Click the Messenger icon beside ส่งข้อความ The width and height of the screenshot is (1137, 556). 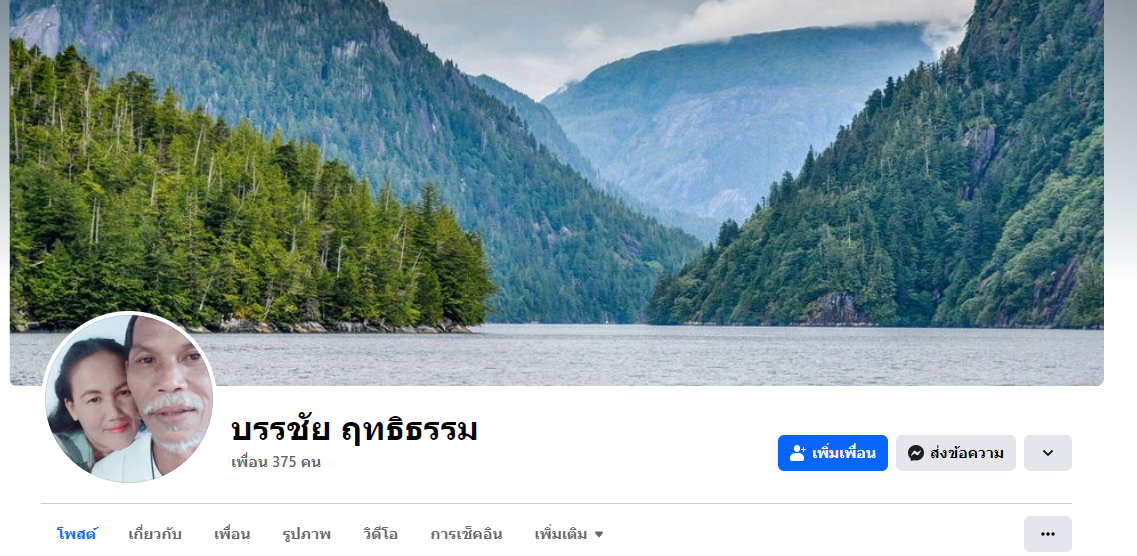pyautogui.click(x=916, y=453)
